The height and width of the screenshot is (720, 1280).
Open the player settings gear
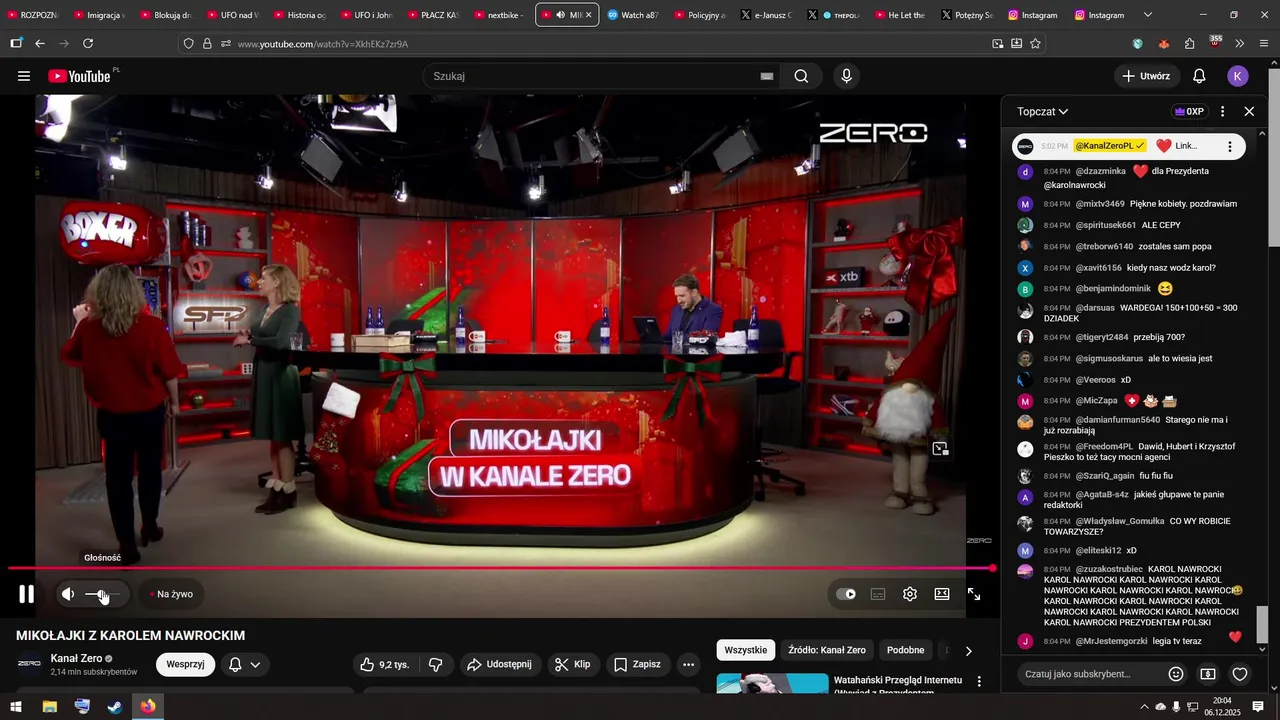(x=910, y=594)
